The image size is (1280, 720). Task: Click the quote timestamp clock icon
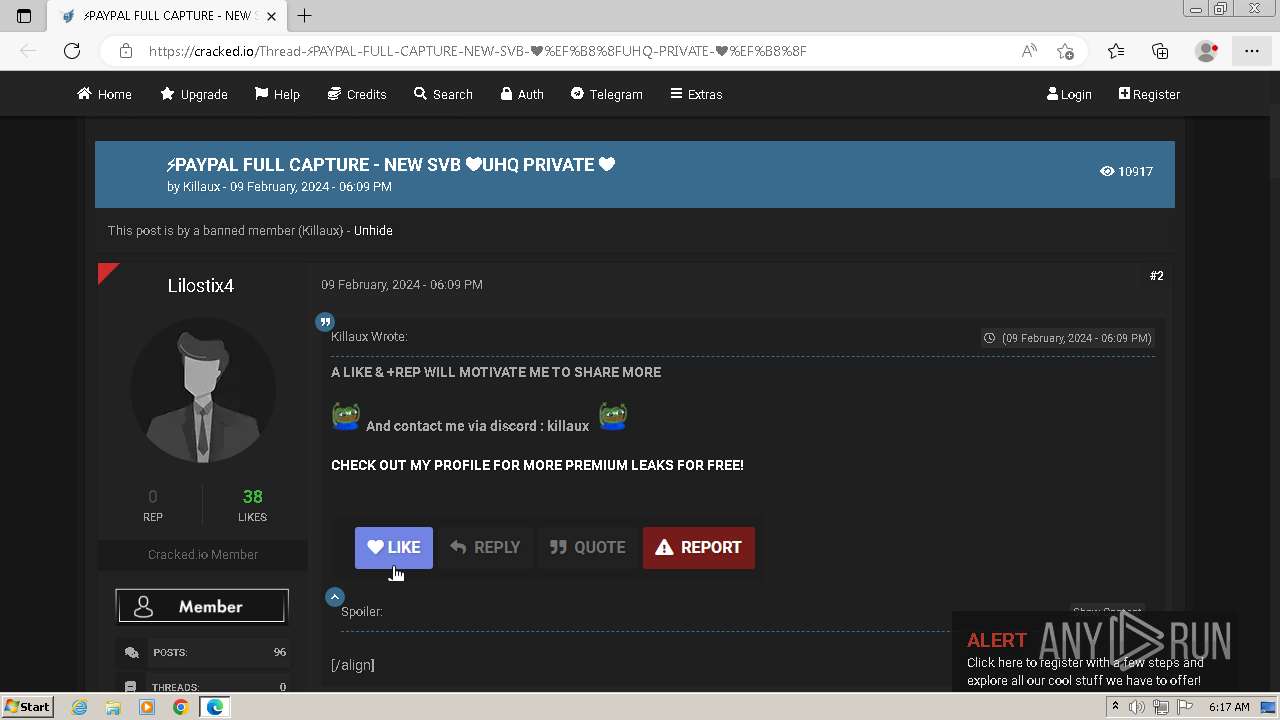989,338
